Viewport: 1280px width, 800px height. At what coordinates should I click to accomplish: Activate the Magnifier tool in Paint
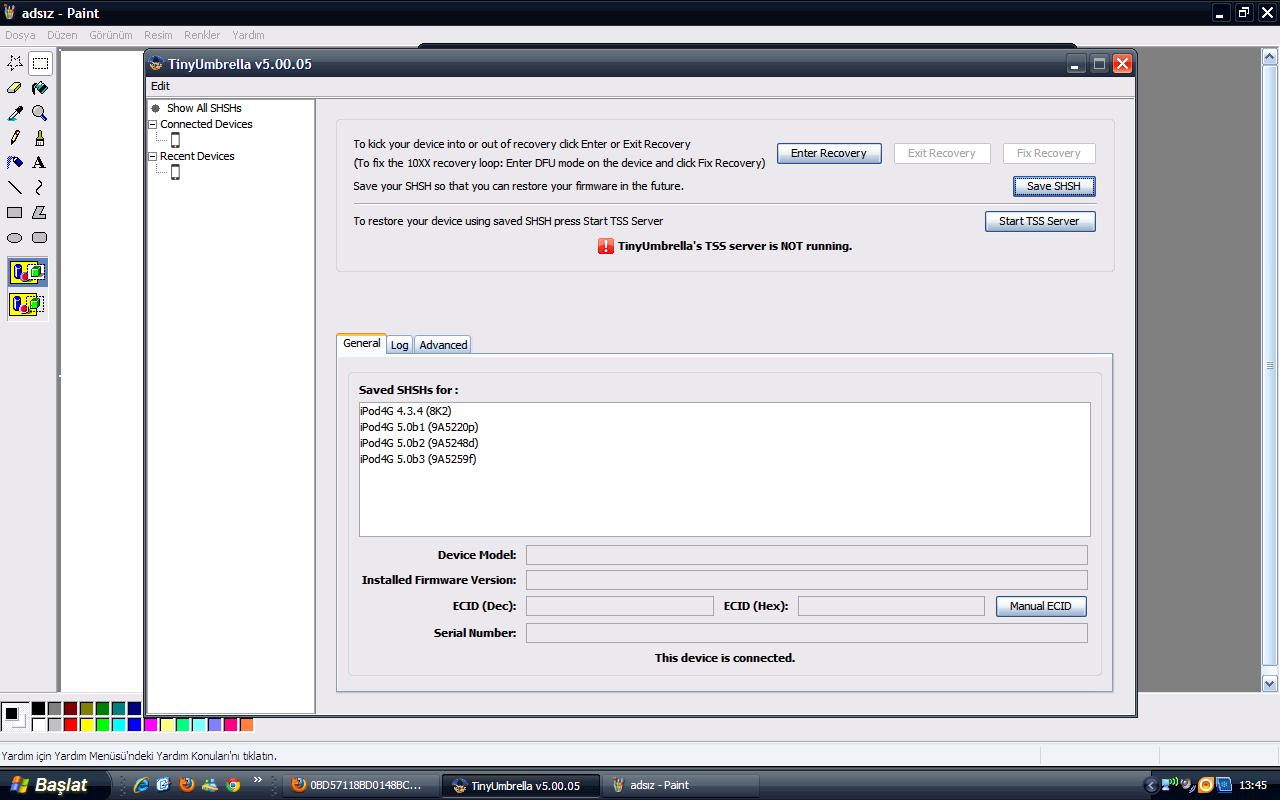[40, 113]
